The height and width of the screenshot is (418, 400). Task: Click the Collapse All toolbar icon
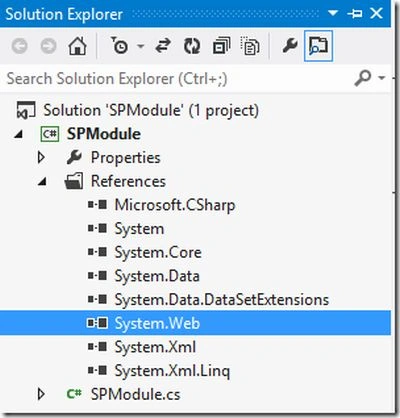221,46
